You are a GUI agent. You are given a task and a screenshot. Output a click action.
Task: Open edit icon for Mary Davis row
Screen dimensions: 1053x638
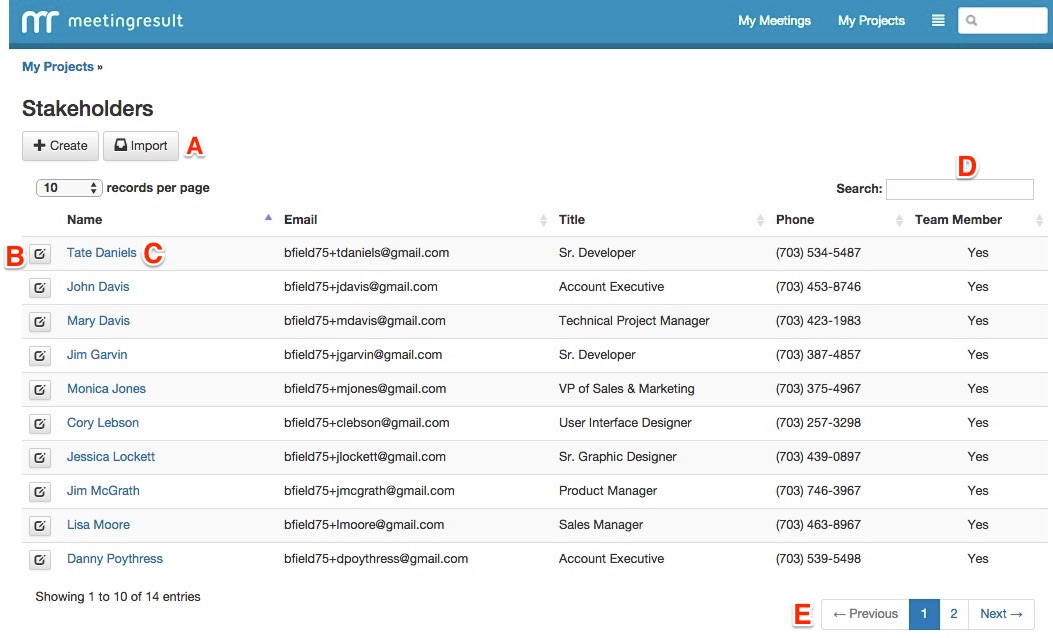pos(39,322)
